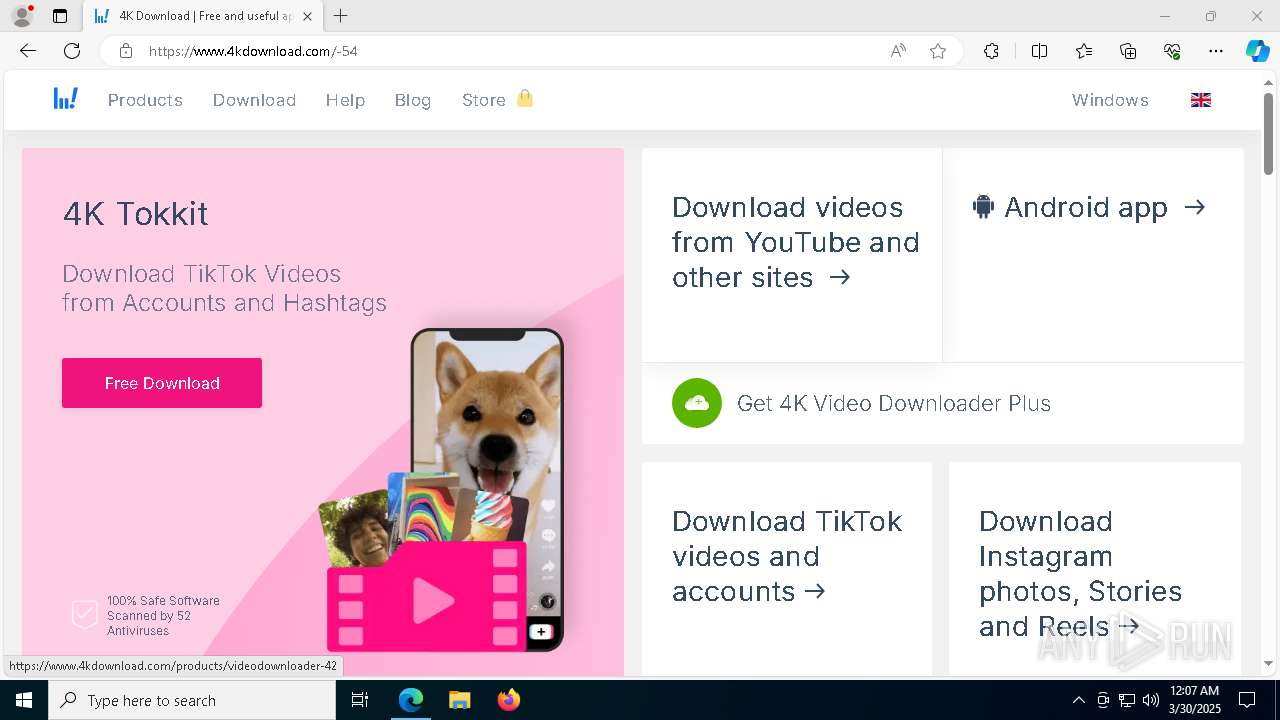Launch Firefox from taskbar
Image resolution: width=1280 pixels, height=720 pixels.
tap(508, 700)
